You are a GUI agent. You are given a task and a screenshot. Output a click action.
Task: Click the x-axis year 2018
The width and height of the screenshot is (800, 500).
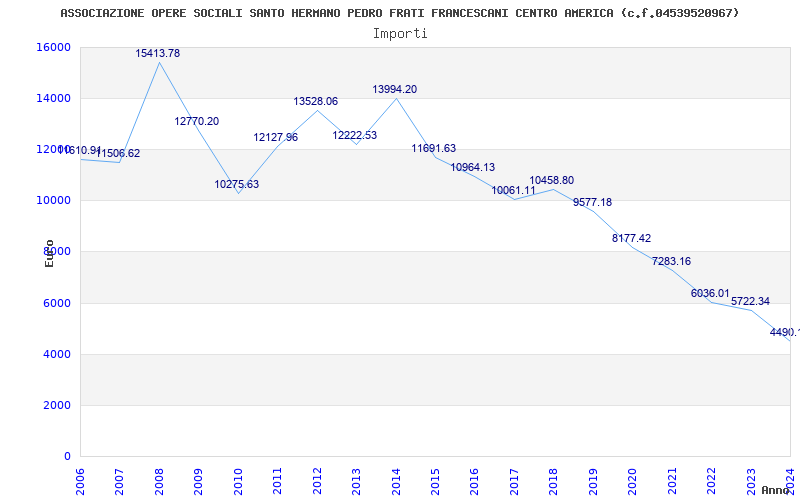click(554, 480)
